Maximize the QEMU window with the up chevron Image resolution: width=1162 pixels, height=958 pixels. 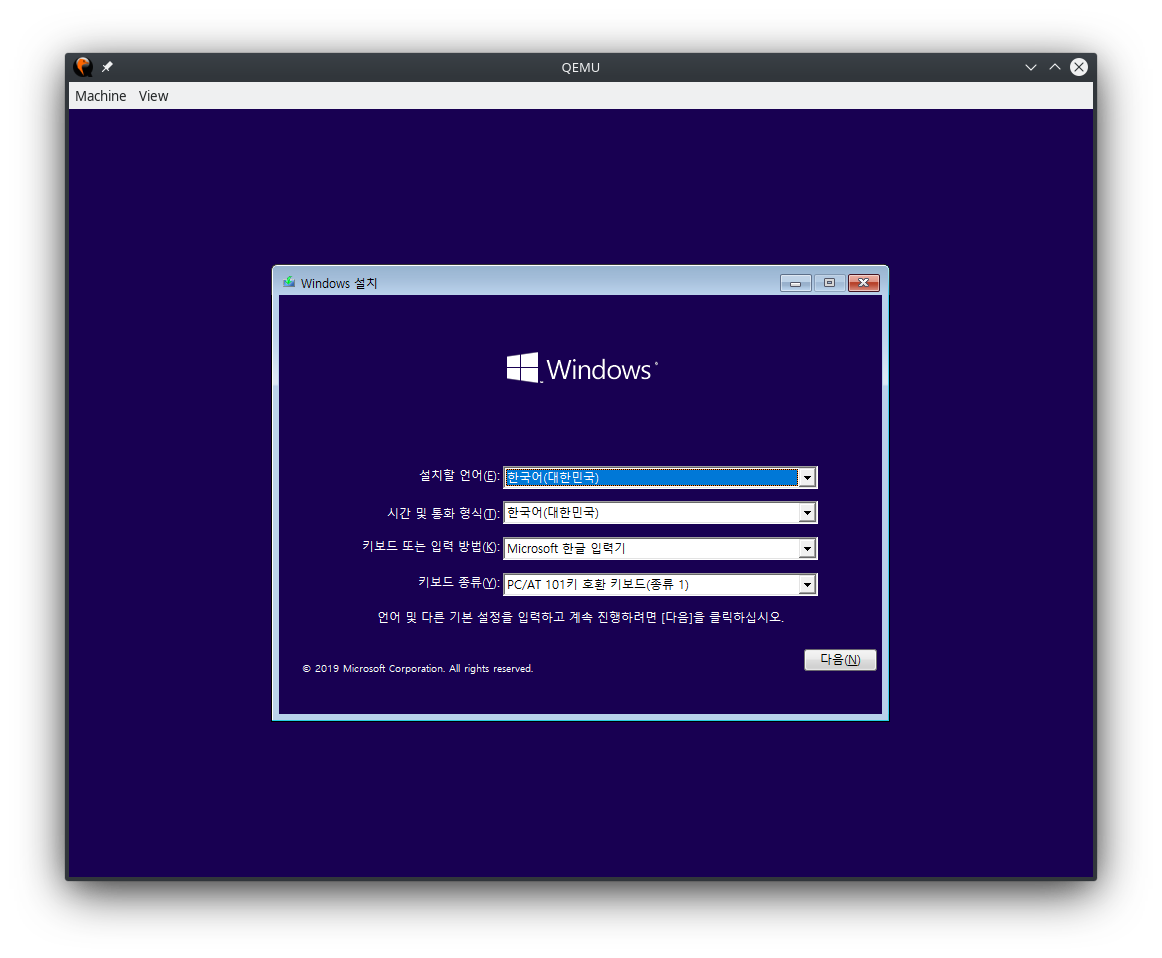1055,67
